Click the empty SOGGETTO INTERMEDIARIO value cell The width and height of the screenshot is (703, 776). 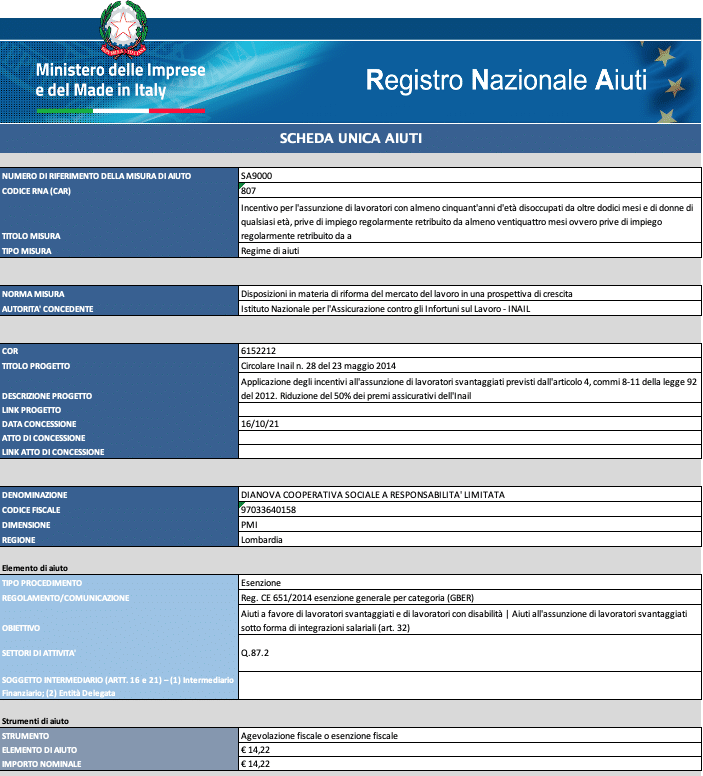470,685
